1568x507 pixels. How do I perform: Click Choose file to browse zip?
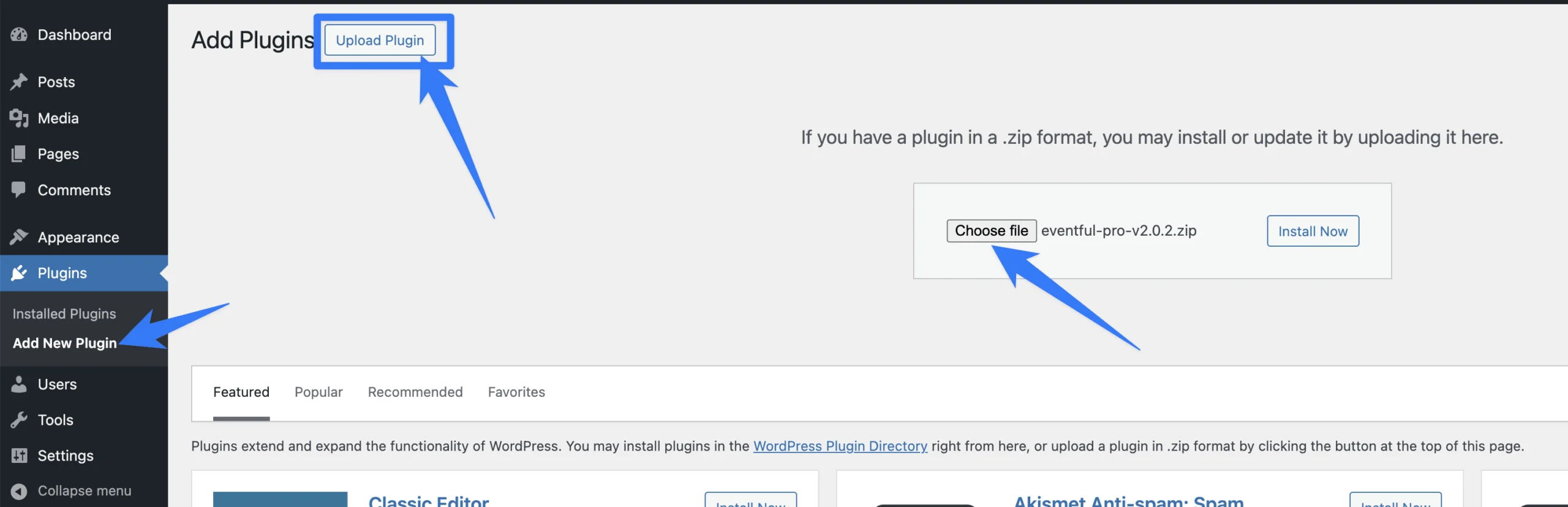click(992, 231)
